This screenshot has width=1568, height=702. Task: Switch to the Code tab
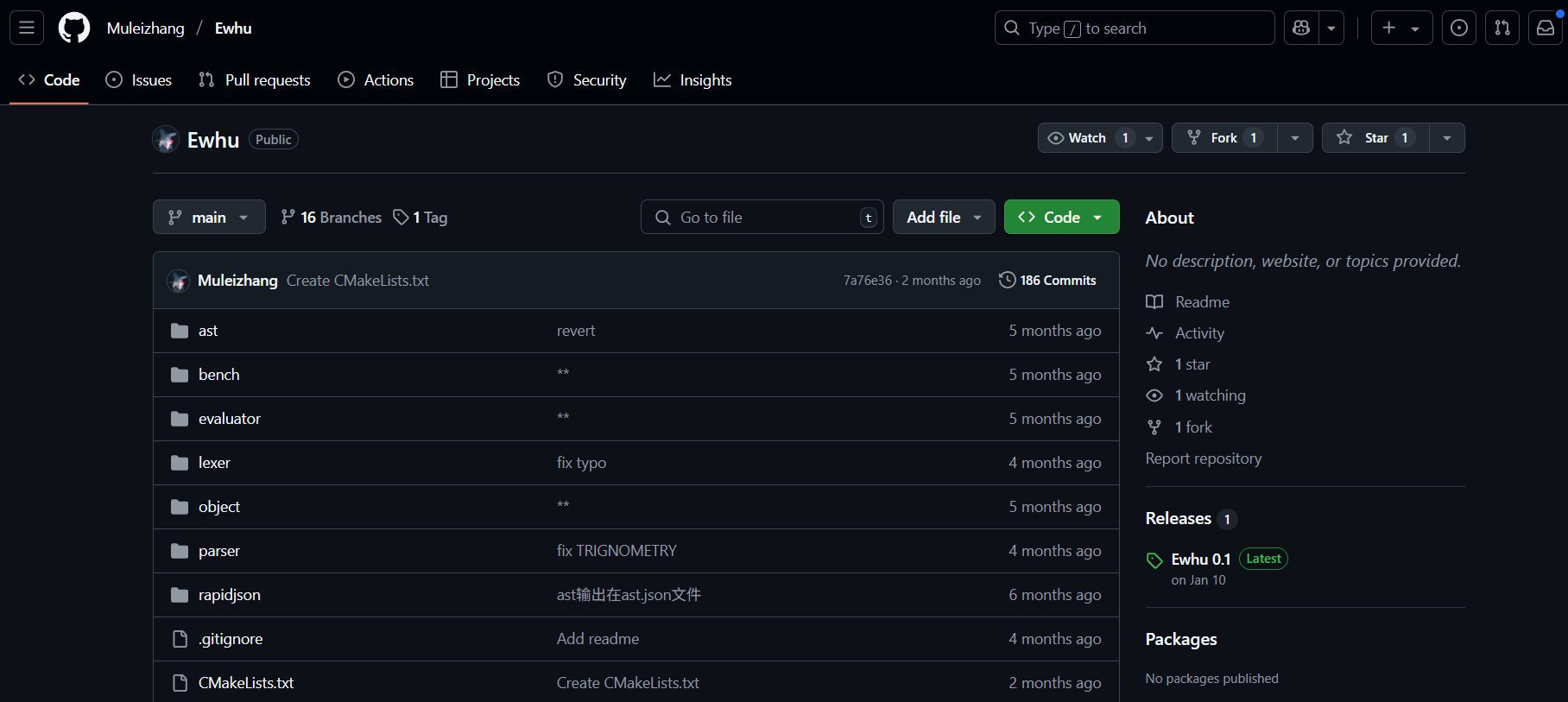click(49, 80)
